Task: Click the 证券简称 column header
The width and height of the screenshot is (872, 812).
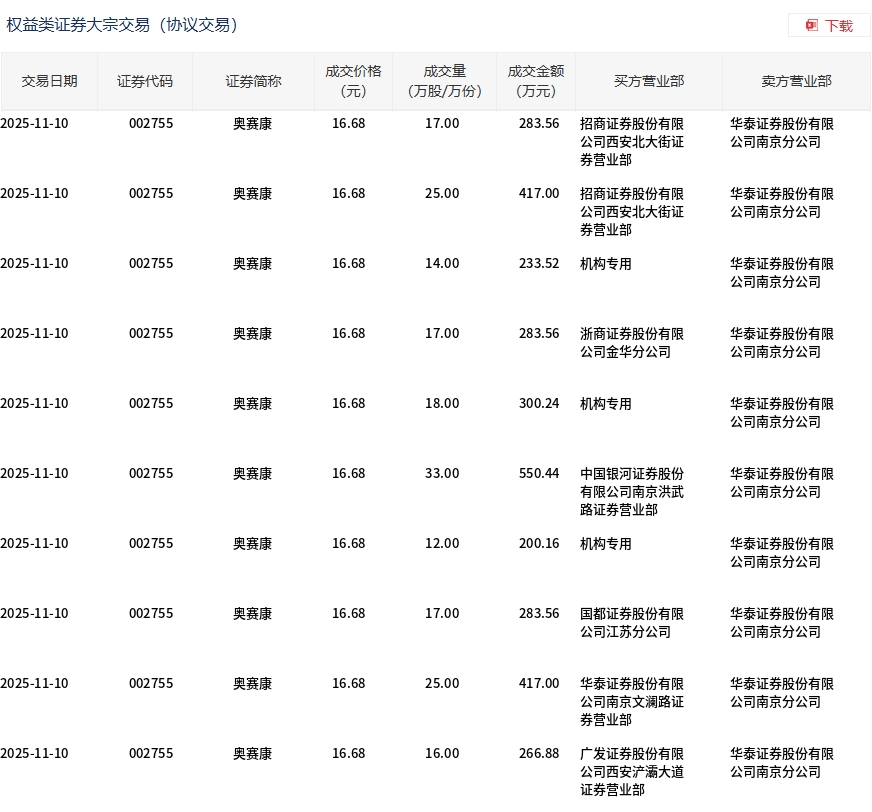Action: (x=253, y=81)
